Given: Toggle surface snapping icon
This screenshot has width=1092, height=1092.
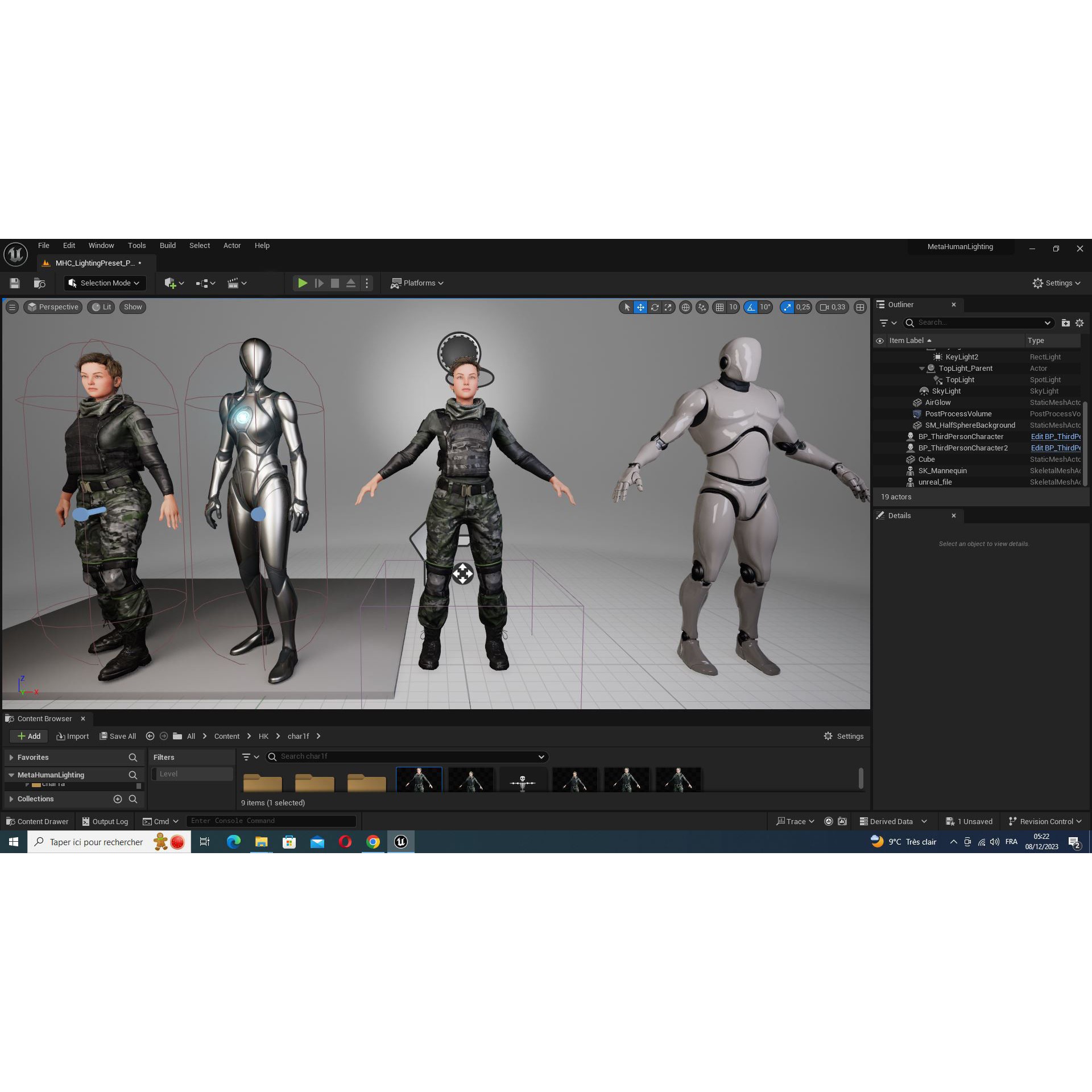Looking at the screenshot, I should [x=702, y=307].
